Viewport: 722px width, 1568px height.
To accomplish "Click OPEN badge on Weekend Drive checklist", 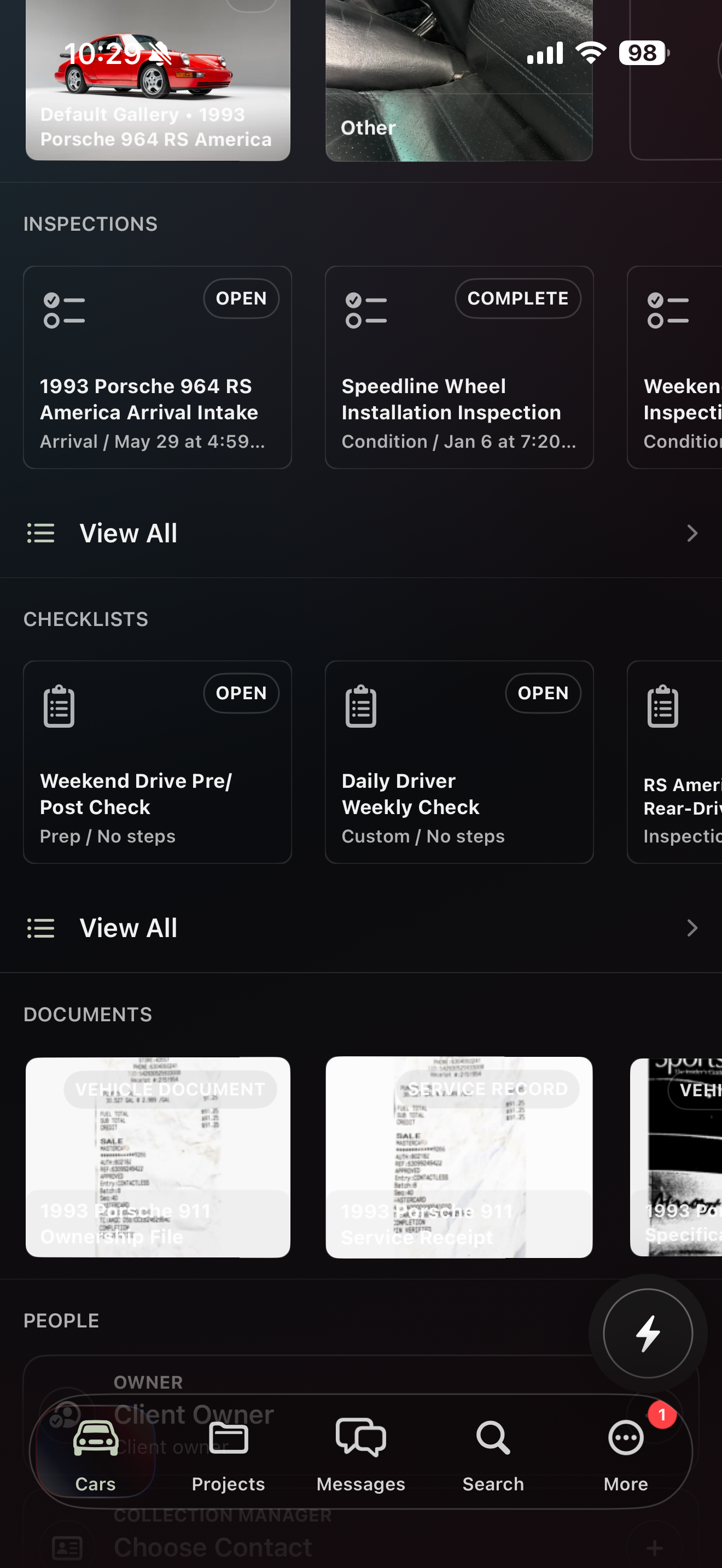I will [241, 693].
